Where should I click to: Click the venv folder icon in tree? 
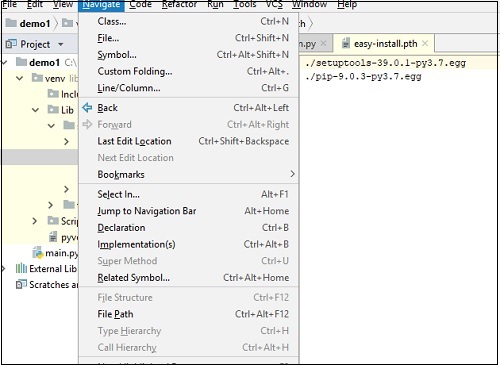(37, 78)
